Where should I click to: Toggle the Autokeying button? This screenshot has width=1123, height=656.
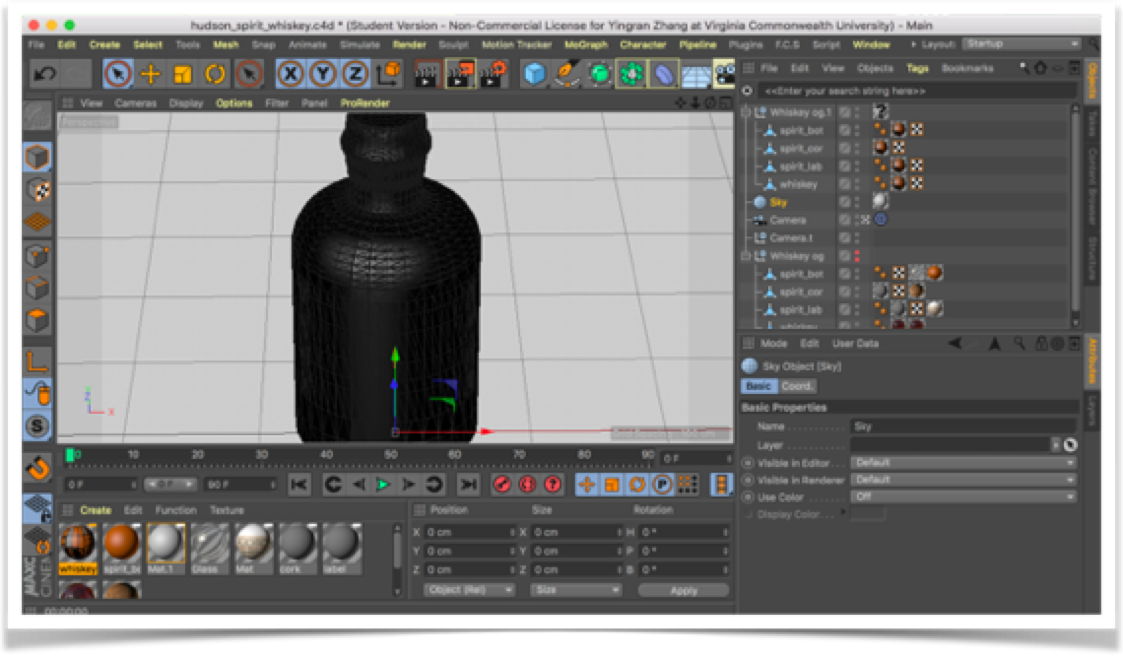tap(527, 485)
